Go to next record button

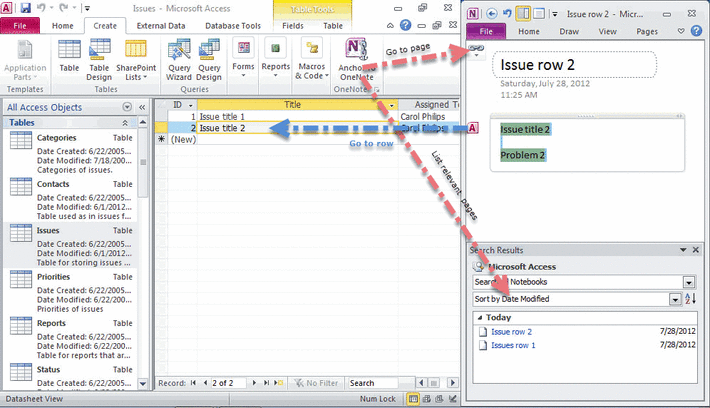pyautogui.click(x=254, y=383)
